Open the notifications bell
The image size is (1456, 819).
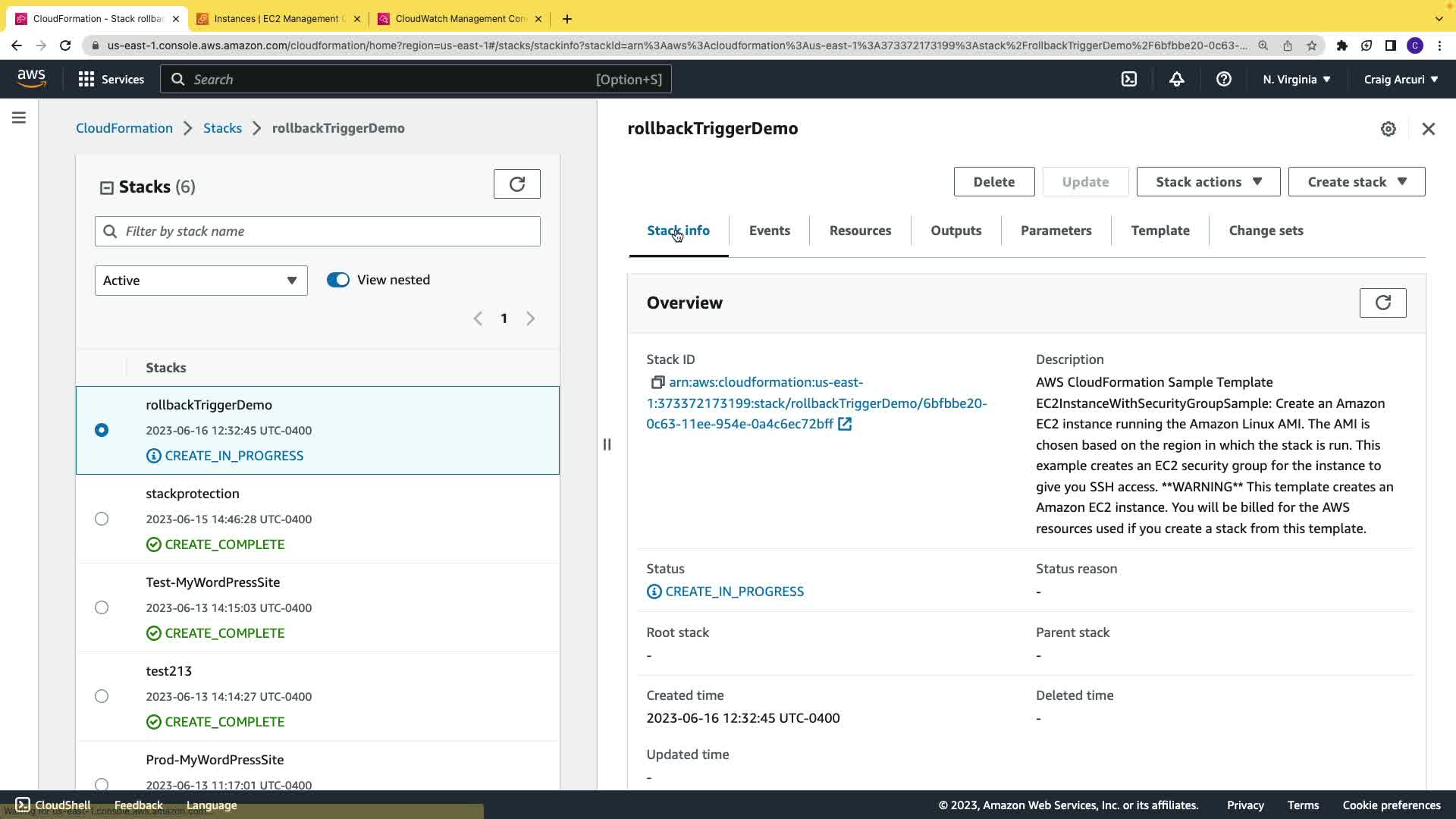point(1176,79)
